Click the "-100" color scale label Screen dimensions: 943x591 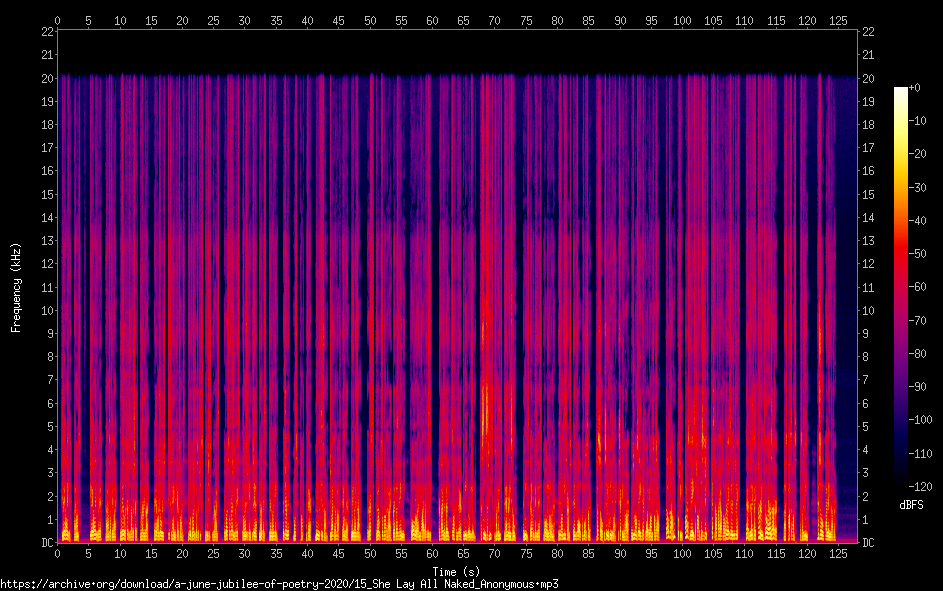[x=920, y=420]
